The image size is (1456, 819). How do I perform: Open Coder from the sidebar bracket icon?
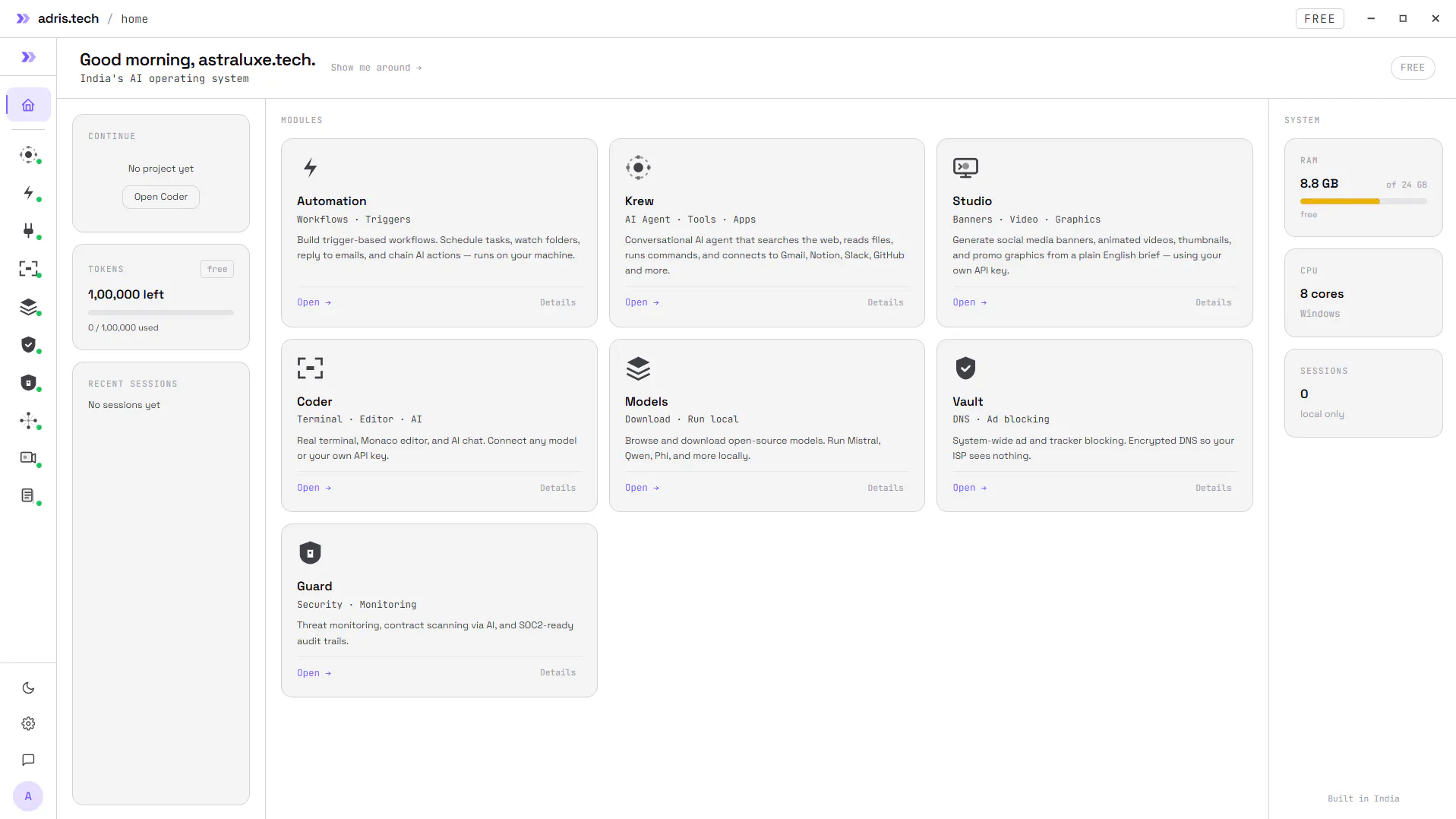pos(28,268)
